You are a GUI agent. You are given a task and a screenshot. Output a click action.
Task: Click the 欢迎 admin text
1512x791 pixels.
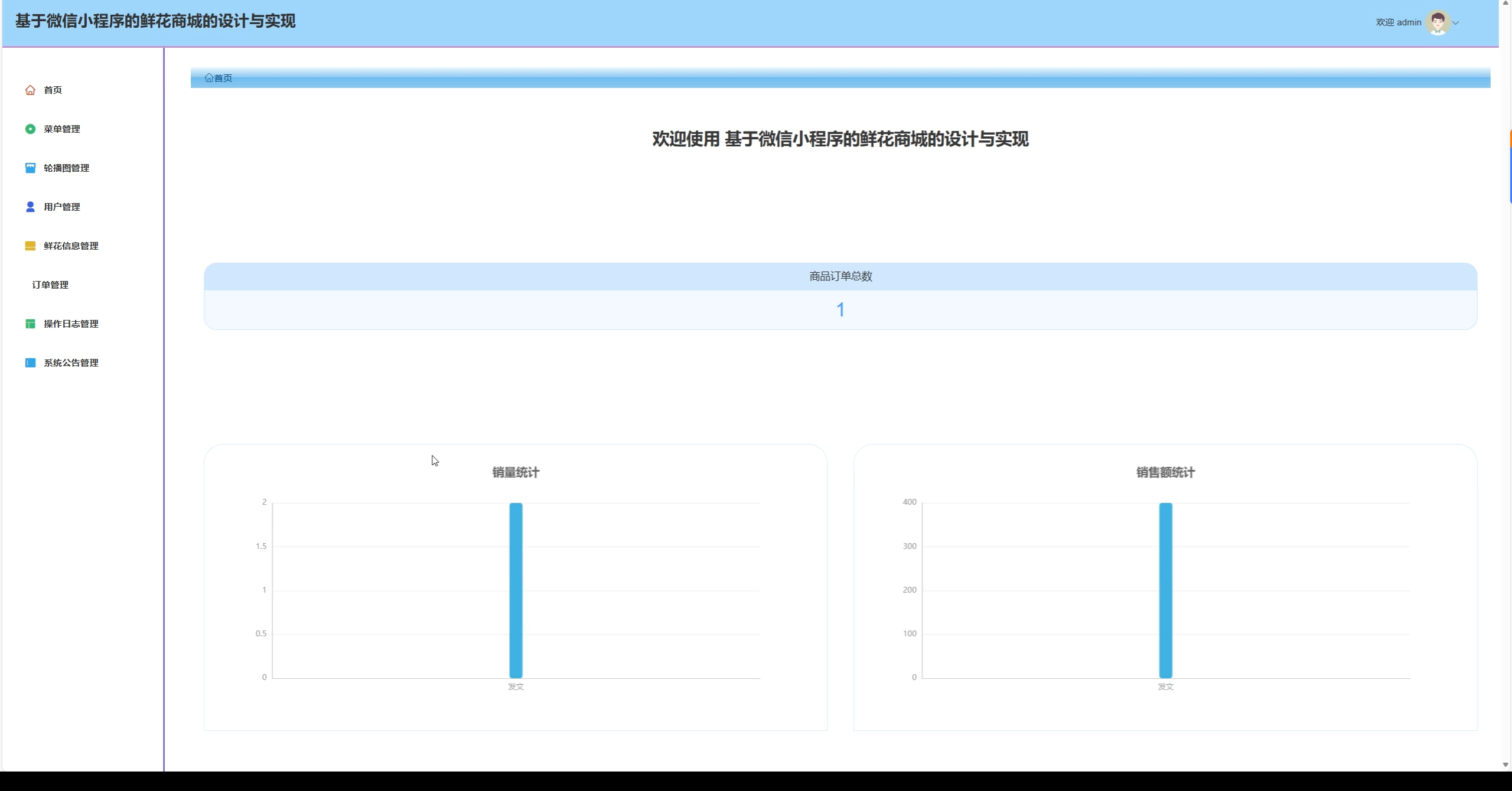click(1398, 22)
